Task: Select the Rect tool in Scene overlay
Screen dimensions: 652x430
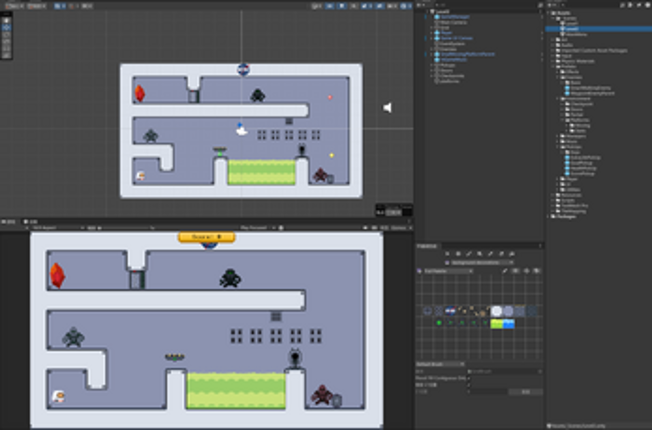Action: [x=6, y=48]
